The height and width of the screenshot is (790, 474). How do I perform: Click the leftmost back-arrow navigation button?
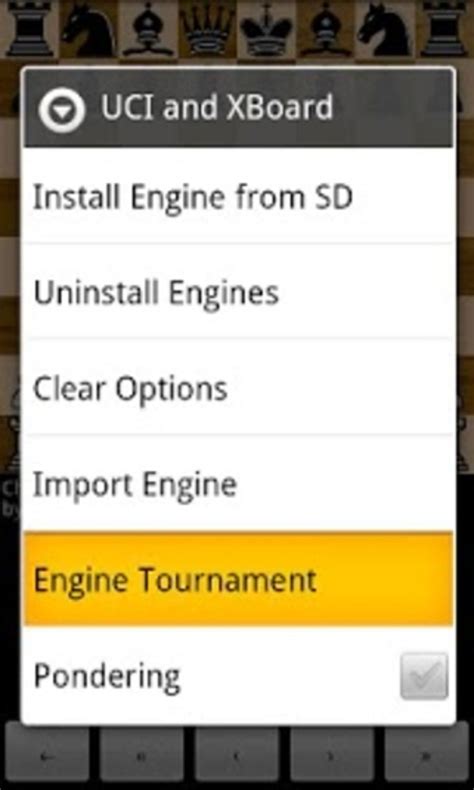[47, 756]
